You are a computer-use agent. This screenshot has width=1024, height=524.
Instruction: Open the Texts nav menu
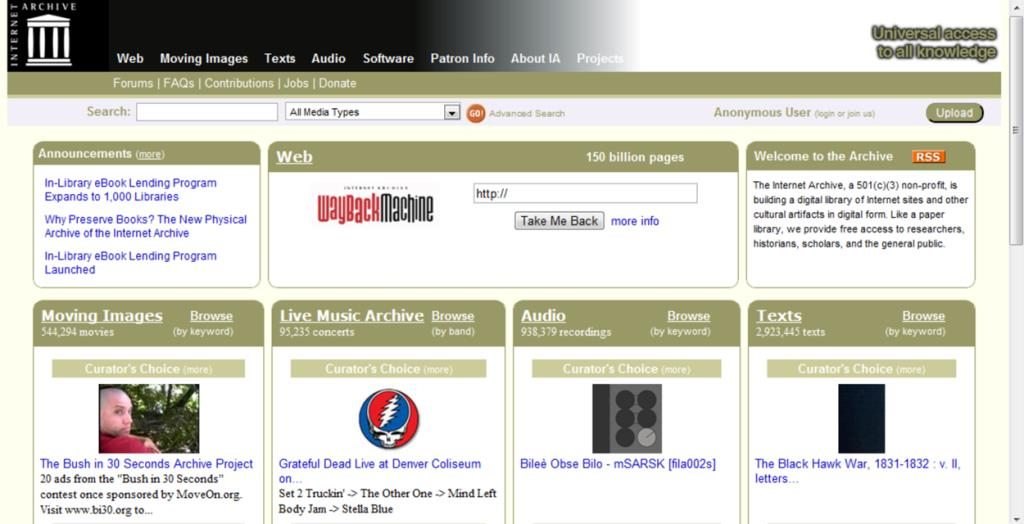280,59
